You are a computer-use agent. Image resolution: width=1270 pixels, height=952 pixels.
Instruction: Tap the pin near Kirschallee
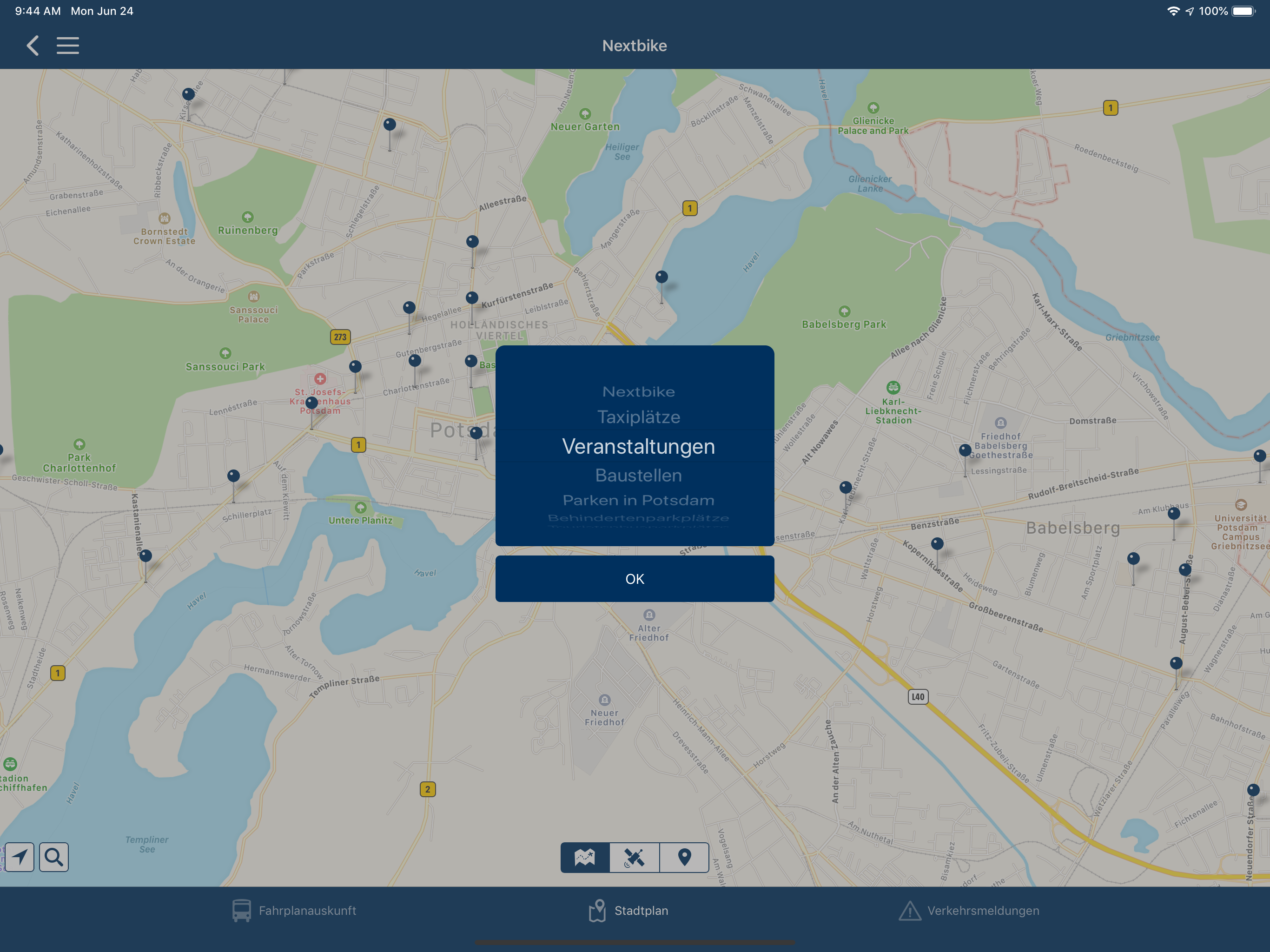pyautogui.click(x=188, y=94)
